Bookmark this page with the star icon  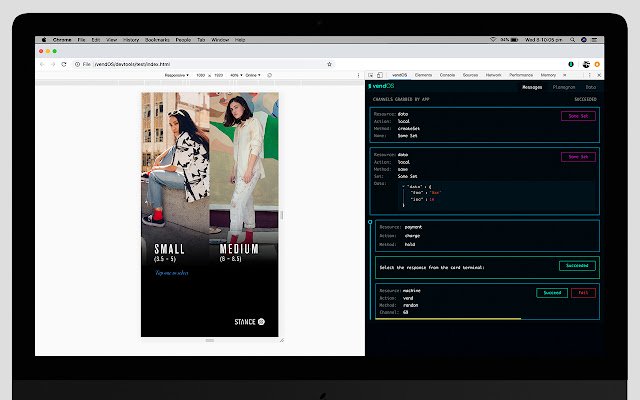(x=329, y=64)
